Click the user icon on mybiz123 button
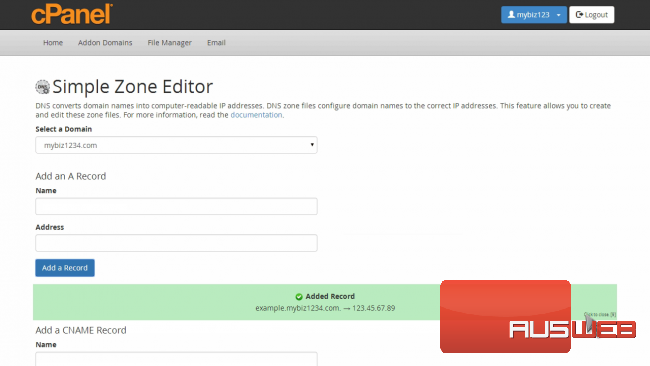This screenshot has height=366, width=650. point(511,15)
